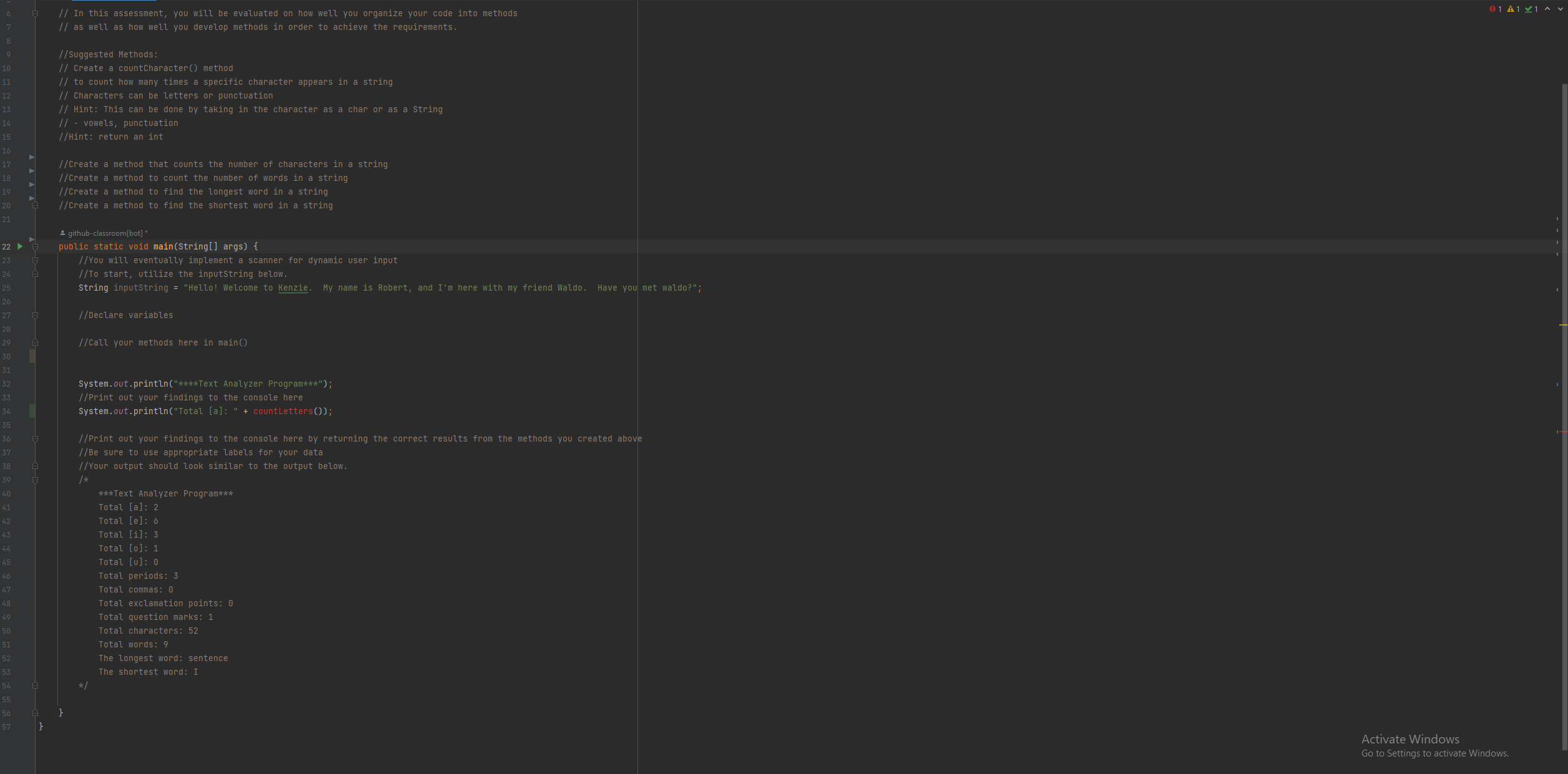Screen dimensions: 1568x774
Task: Toggle fold end marker on line 20
Action: tap(35, 205)
